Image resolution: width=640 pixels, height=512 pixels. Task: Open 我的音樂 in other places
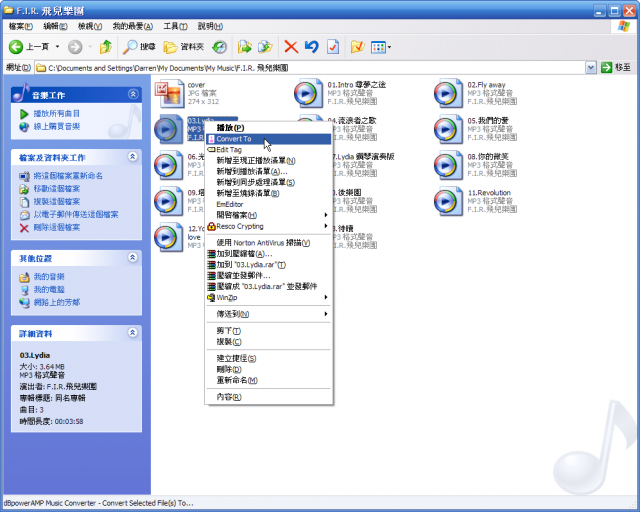click(x=49, y=277)
